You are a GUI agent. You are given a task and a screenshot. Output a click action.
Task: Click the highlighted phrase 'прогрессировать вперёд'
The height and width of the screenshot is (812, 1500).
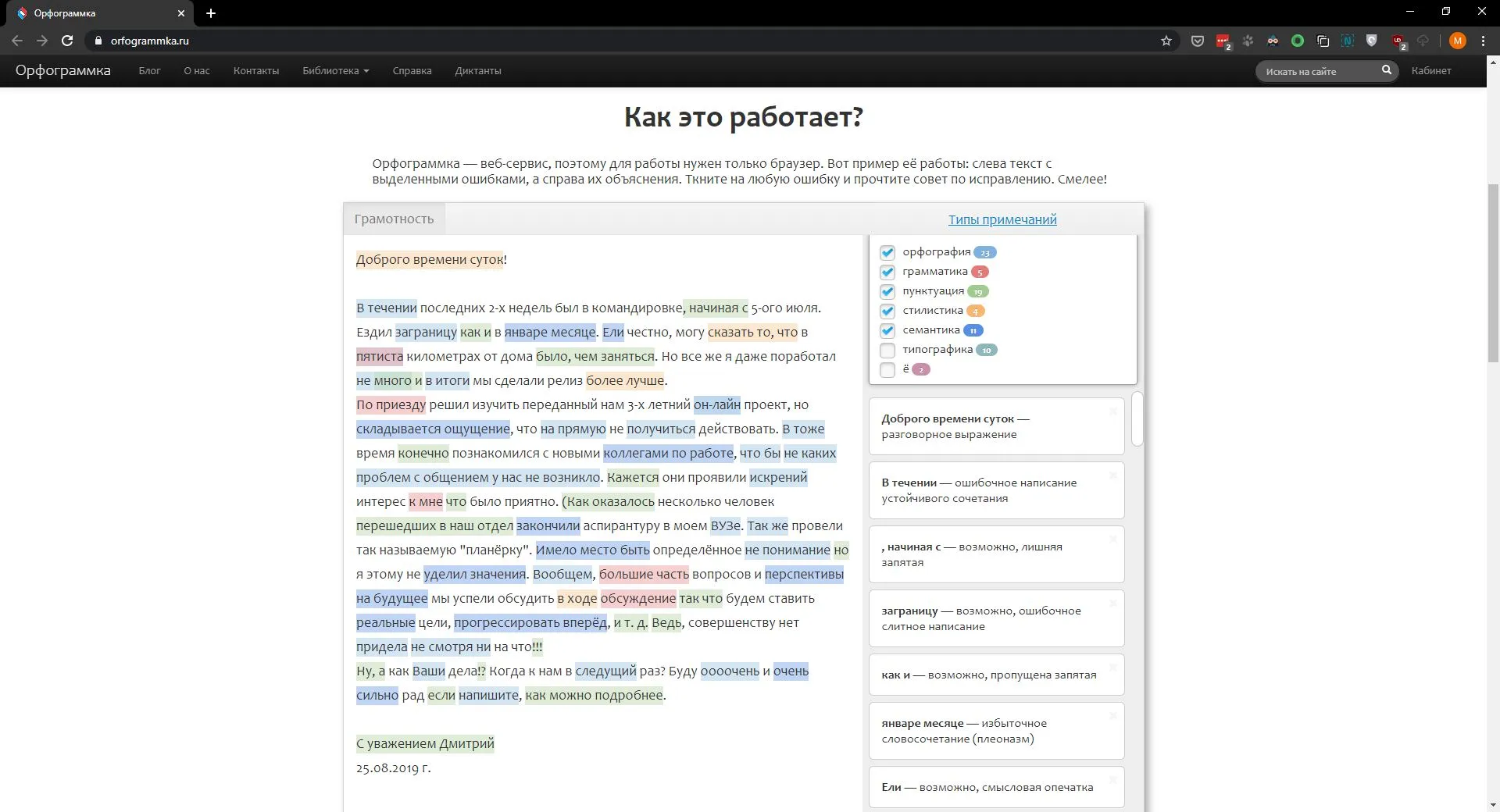point(530,622)
